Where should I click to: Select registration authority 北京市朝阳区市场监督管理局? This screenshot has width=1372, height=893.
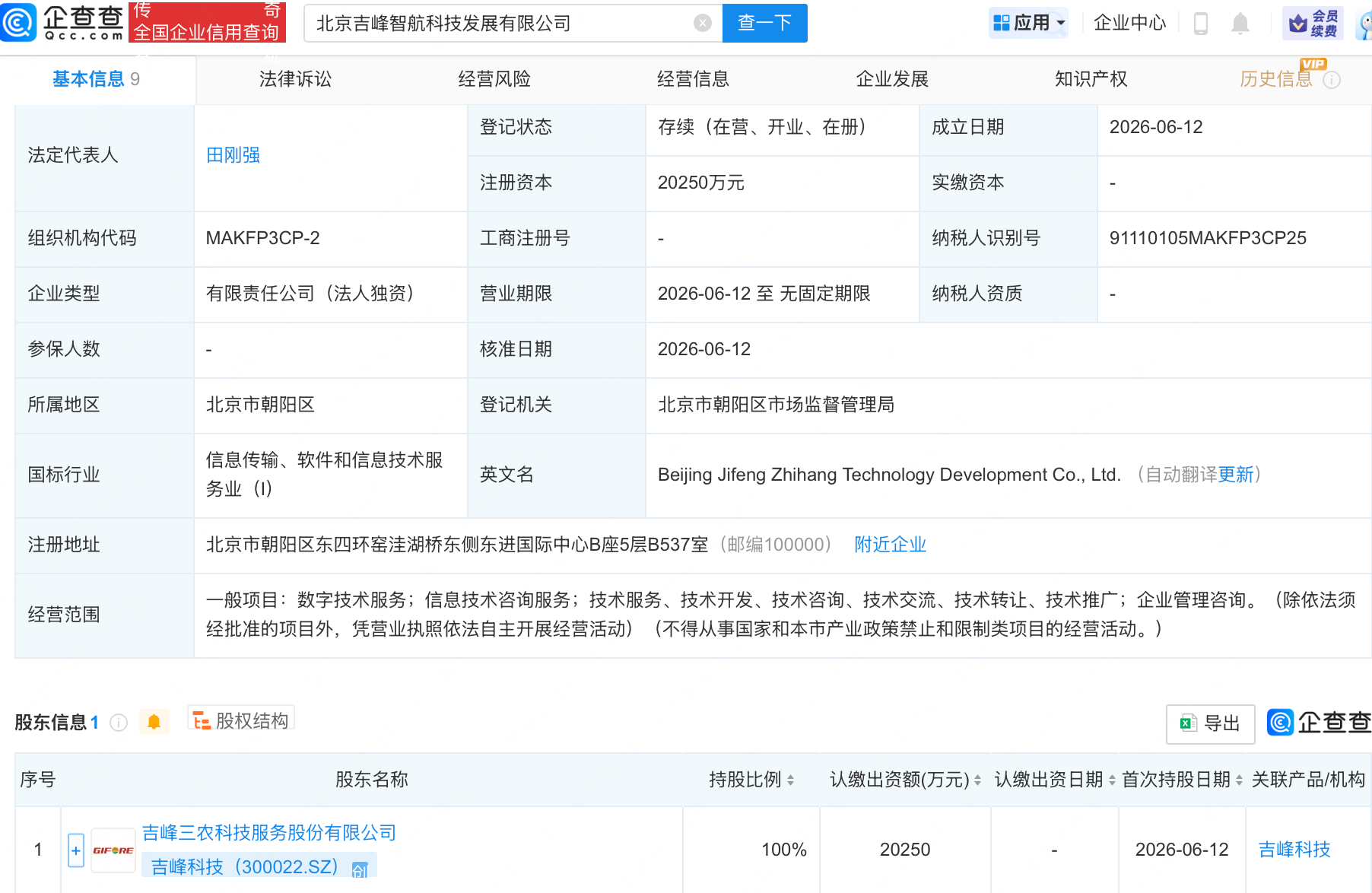click(x=776, y=405)
